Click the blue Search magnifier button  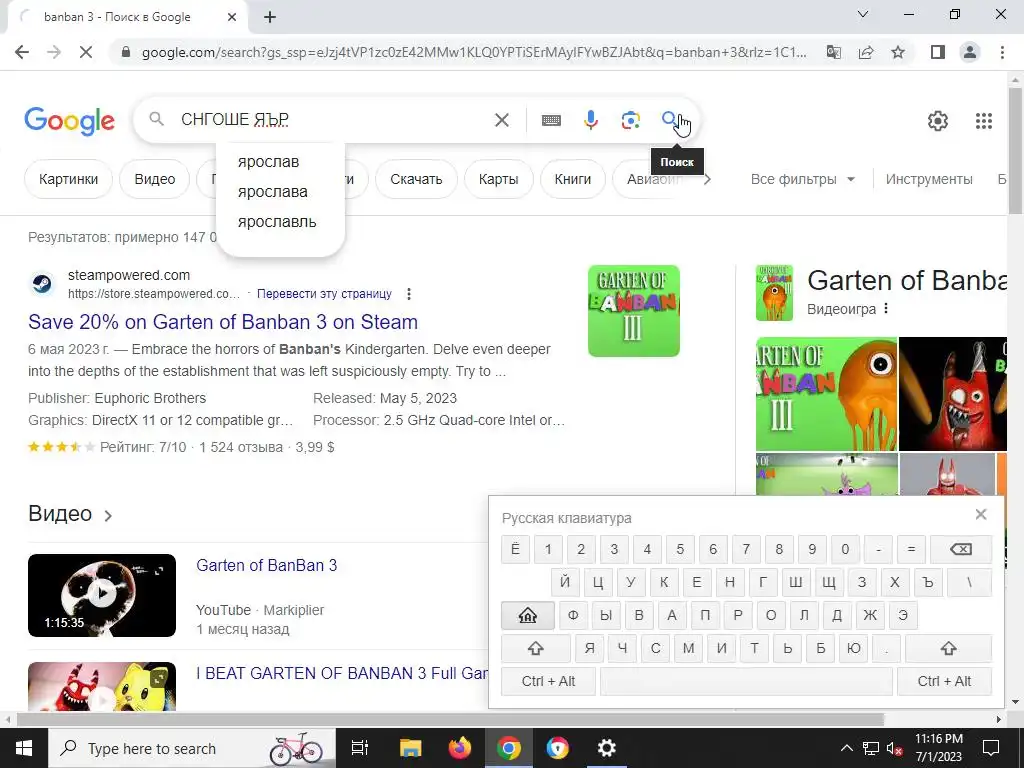(x=669, y=120)
